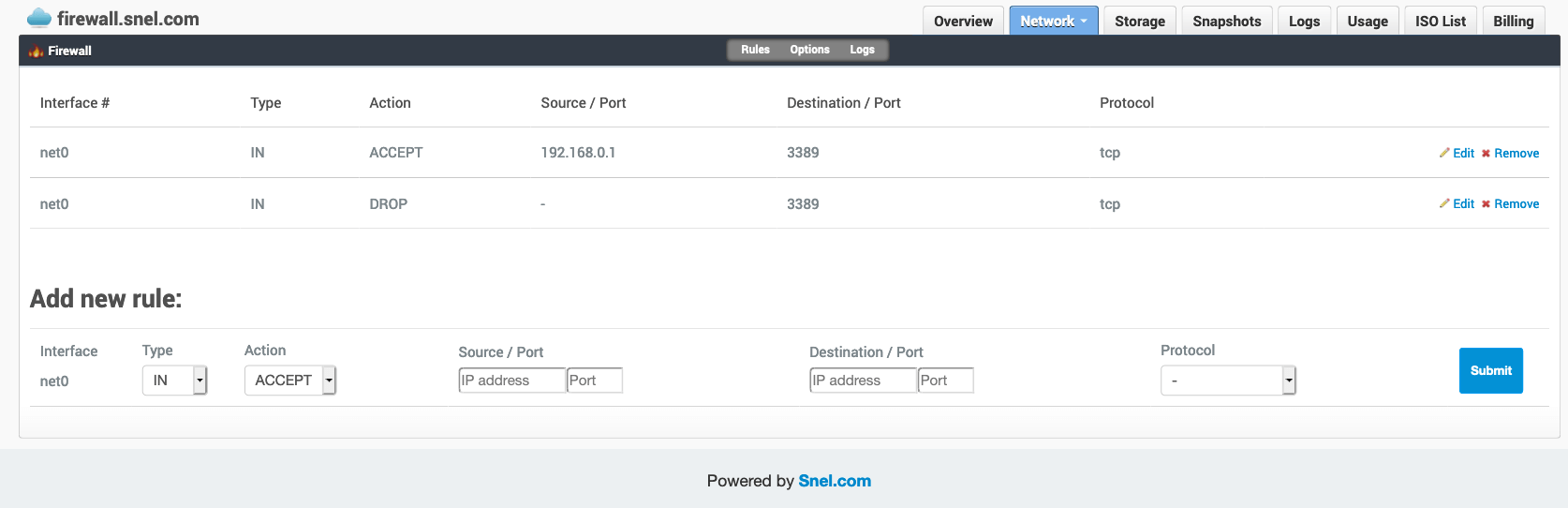This screenshot has height=508, width=1568.
Task: Switch to the Snapshots tab
Action: pyautogui.click(x=1226, y=21)
